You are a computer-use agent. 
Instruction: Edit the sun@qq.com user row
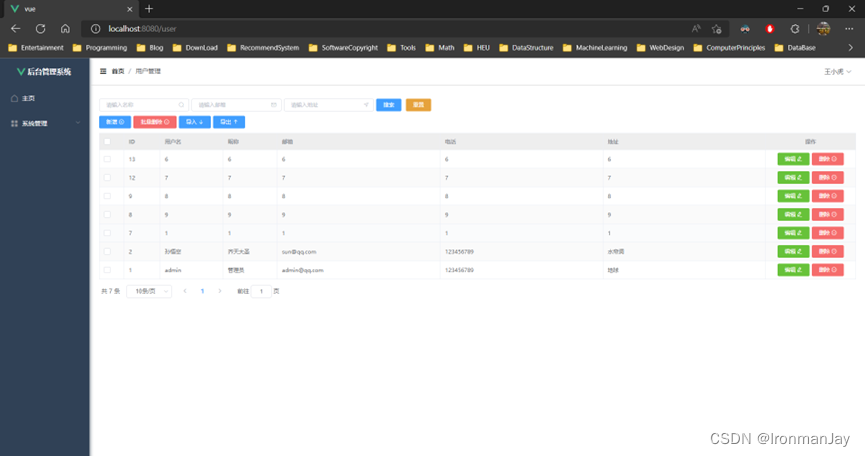click(793, 251)
